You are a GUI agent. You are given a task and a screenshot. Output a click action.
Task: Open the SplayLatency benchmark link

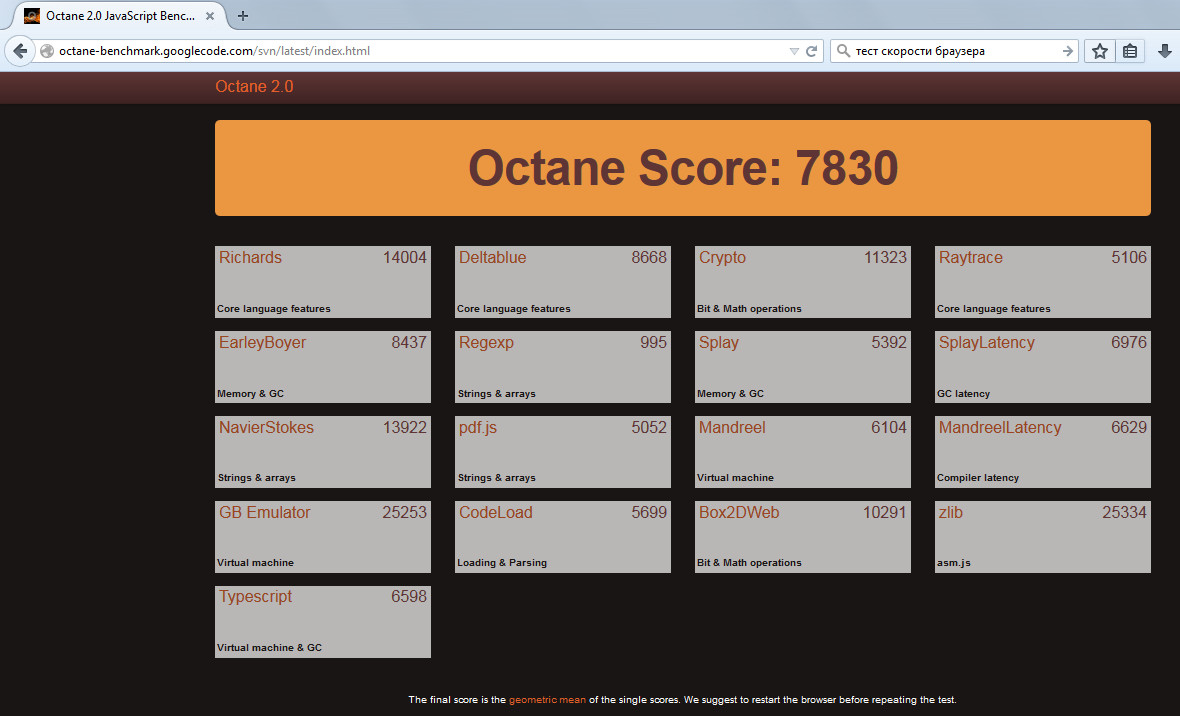[987, 343]
